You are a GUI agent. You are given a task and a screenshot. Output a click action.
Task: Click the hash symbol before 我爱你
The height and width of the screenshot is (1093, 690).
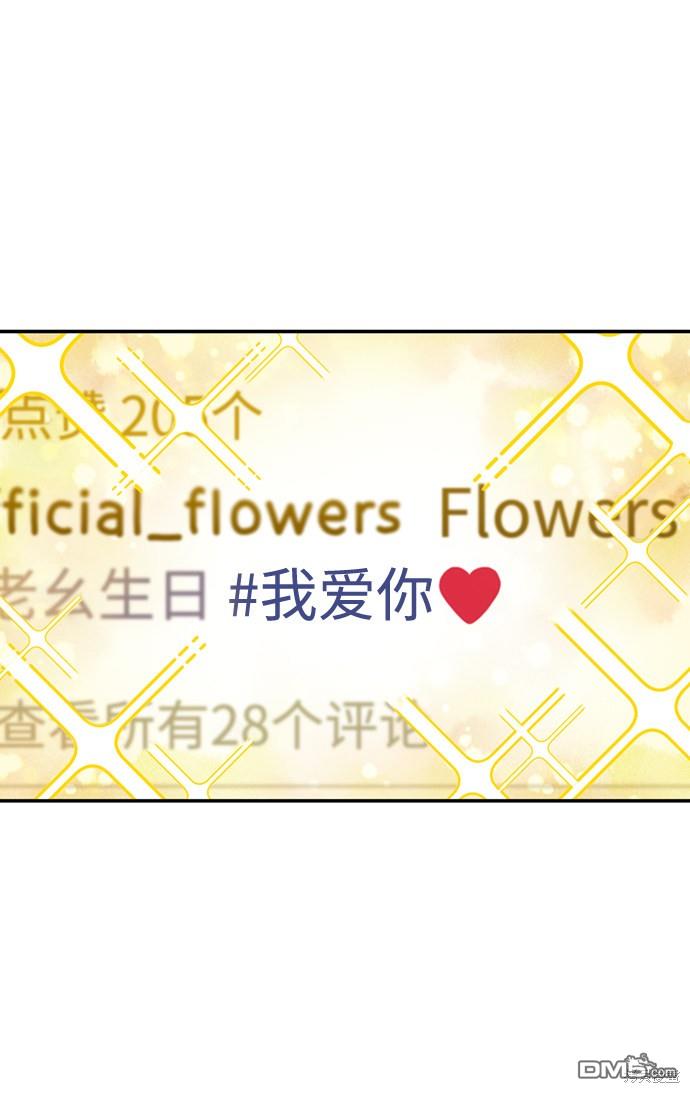pos(243,596)
